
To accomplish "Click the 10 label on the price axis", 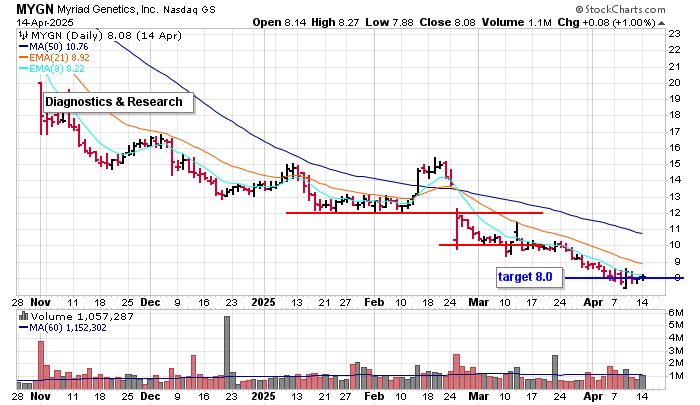I will point(675,245).
